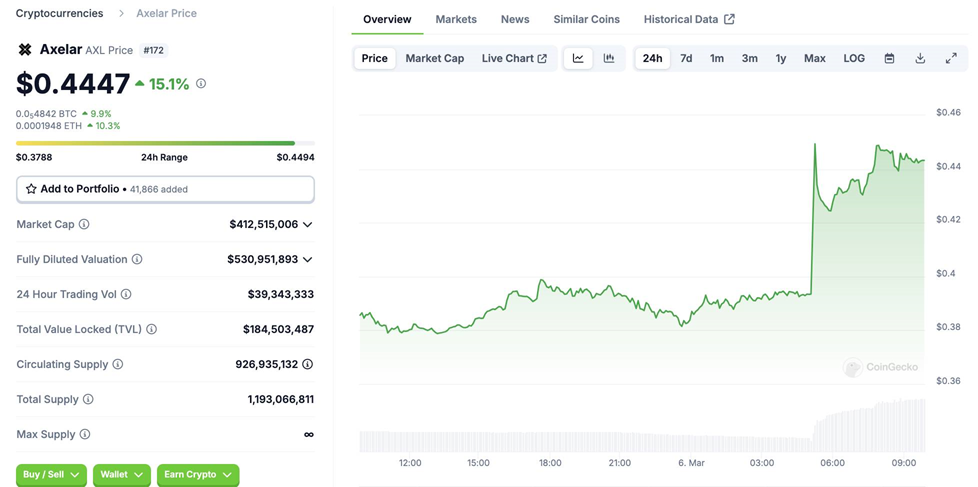Click breadcrumb chevron after Cryptocurrencies
Screen dimensions: 978x487
coord(120,13)
